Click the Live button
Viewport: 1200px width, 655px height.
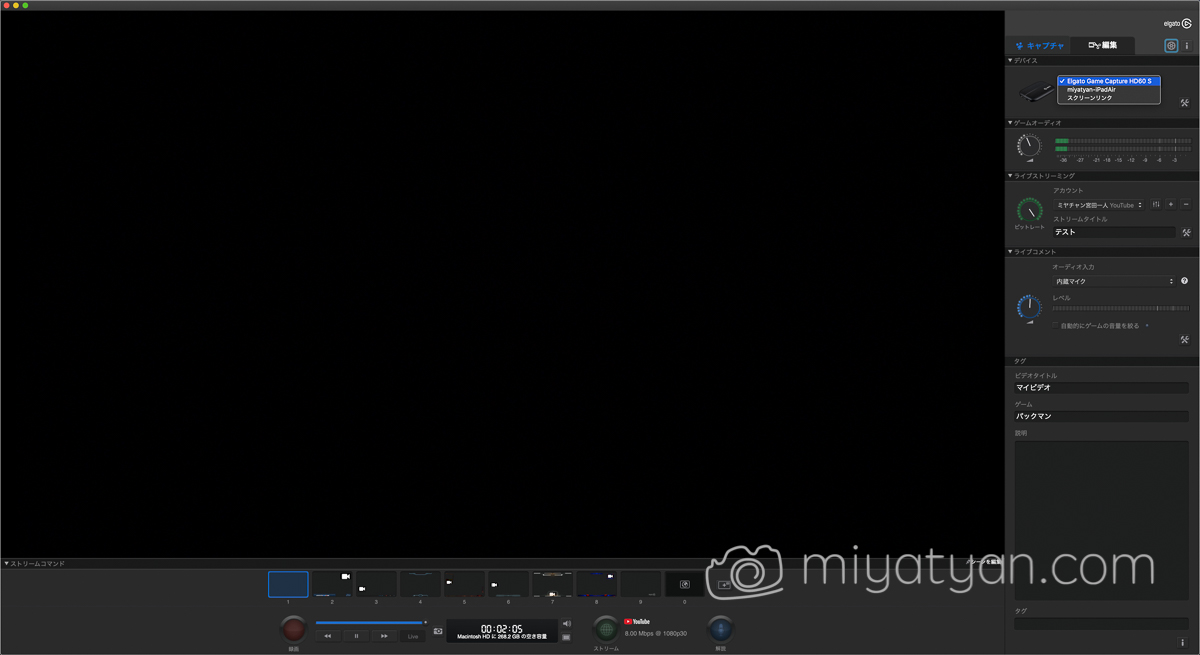click(x=412, y=636)
